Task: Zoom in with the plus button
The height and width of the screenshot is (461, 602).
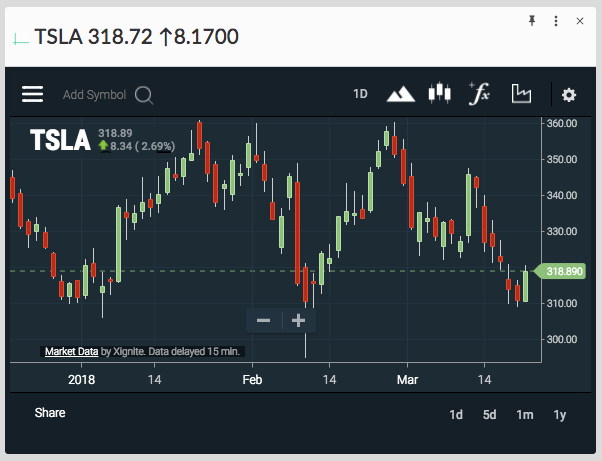Action: (x=298, y=321)
